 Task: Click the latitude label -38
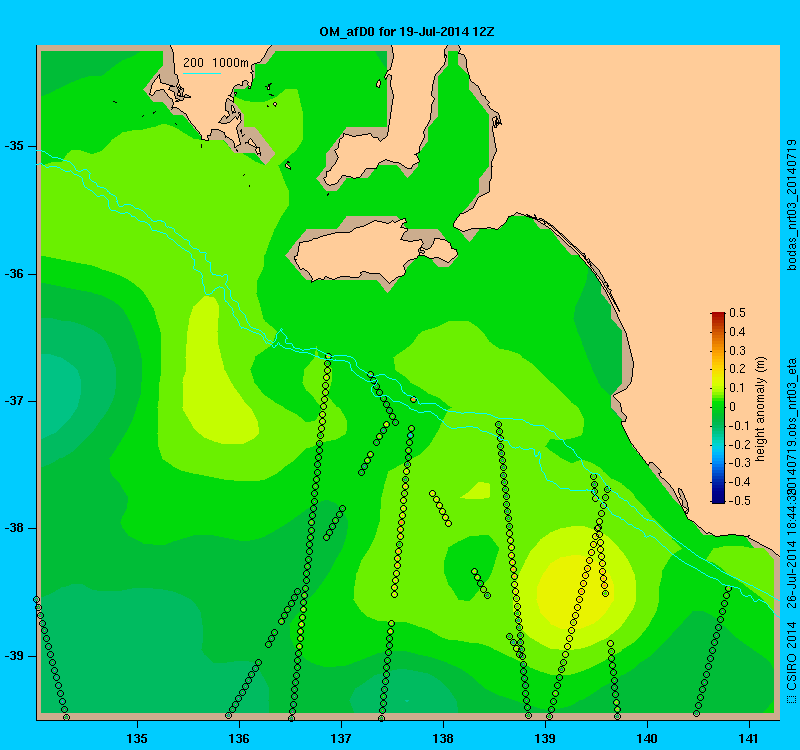tap(14, 528)
